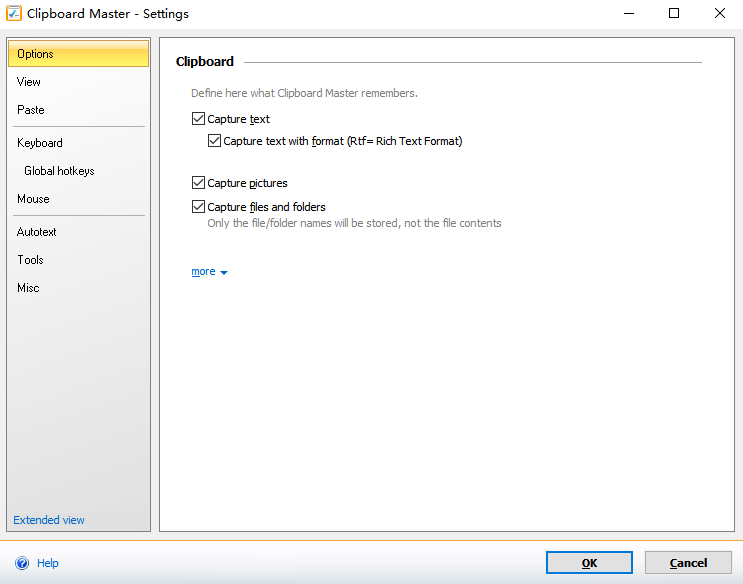
Task: Click the Extended view link
Action: tap(49, 520)
